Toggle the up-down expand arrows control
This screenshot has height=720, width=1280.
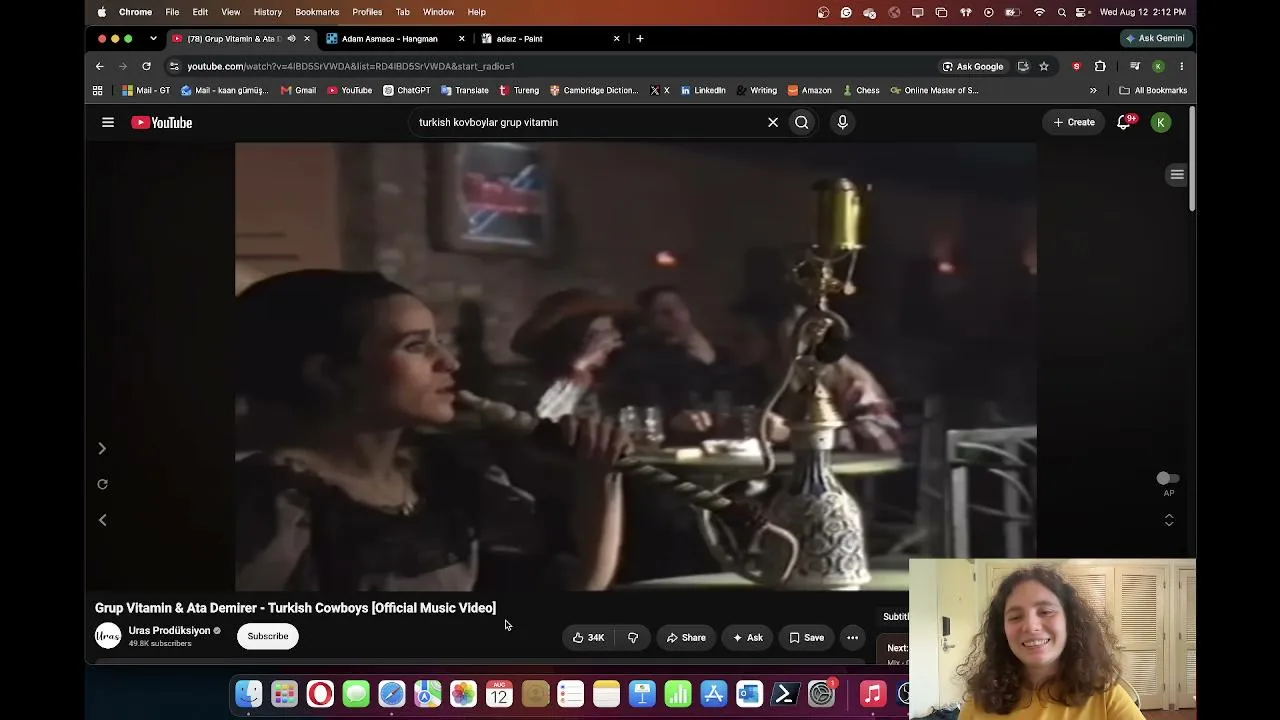point(1169,520)
